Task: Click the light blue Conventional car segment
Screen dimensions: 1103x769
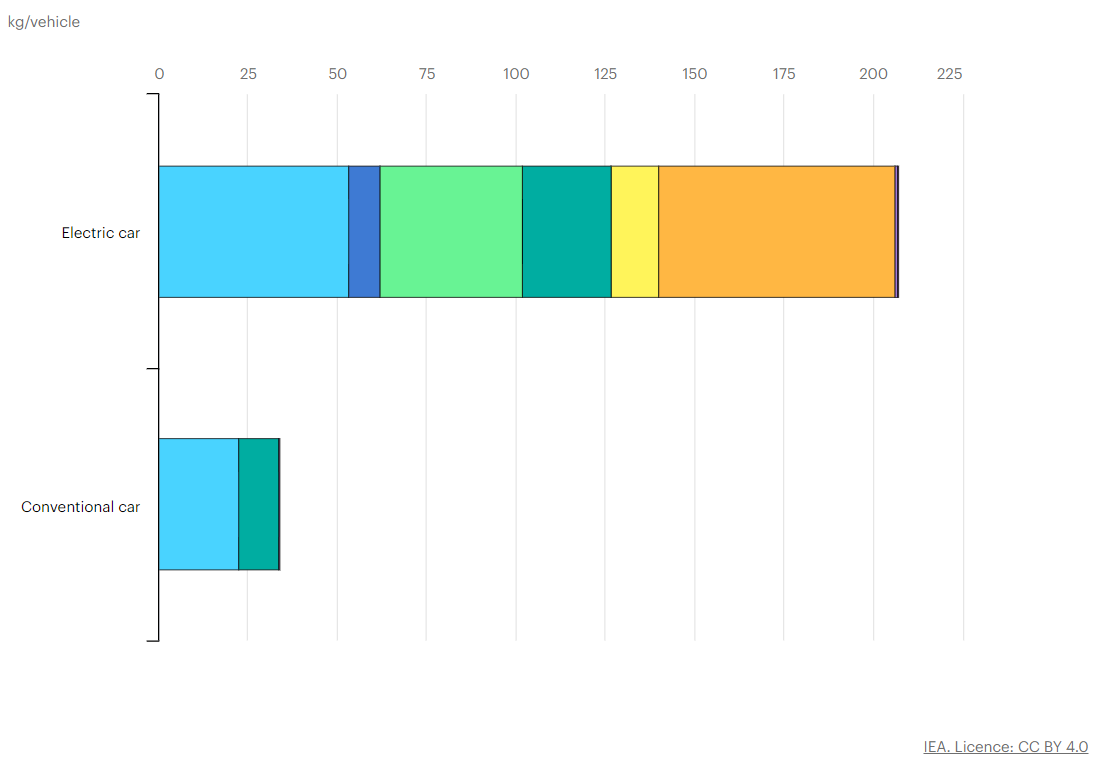Action: (x=198, y=504)
